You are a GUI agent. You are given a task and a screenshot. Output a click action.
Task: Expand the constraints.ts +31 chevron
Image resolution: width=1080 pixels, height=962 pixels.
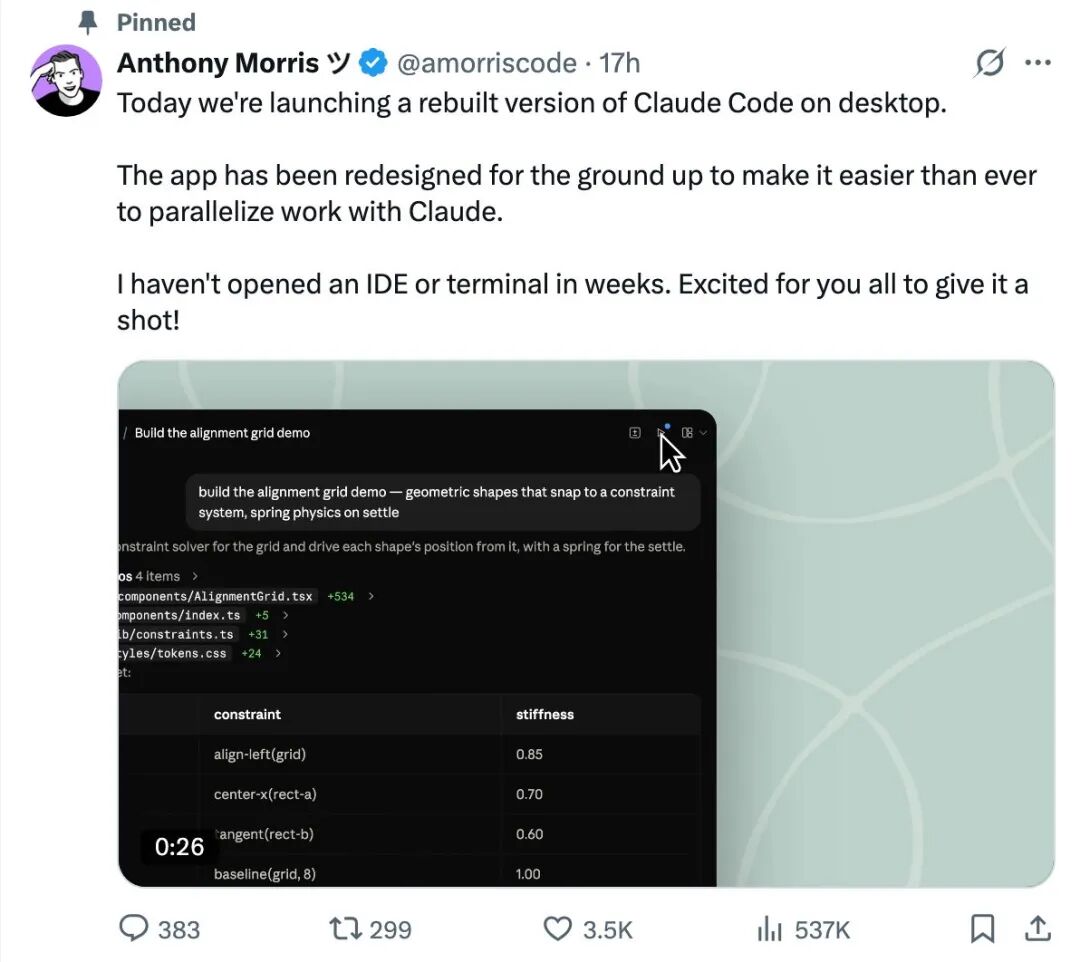click(x=285, y=634)
